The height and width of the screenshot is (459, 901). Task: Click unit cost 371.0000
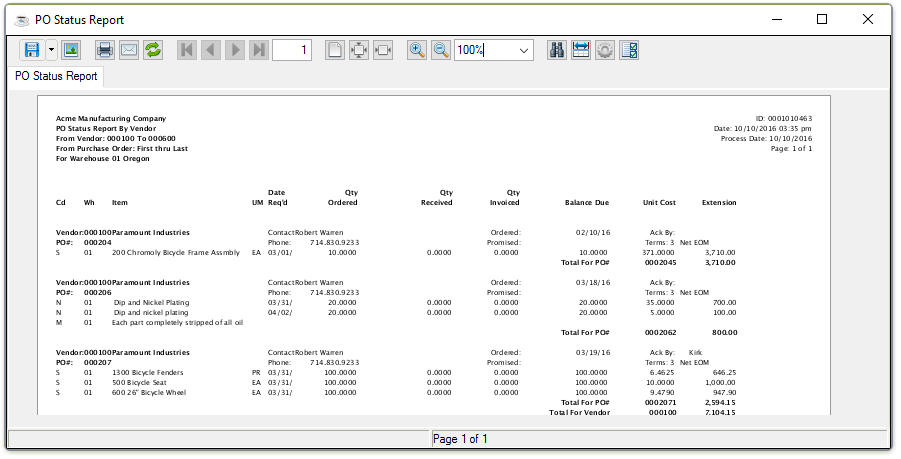(658, 253)
